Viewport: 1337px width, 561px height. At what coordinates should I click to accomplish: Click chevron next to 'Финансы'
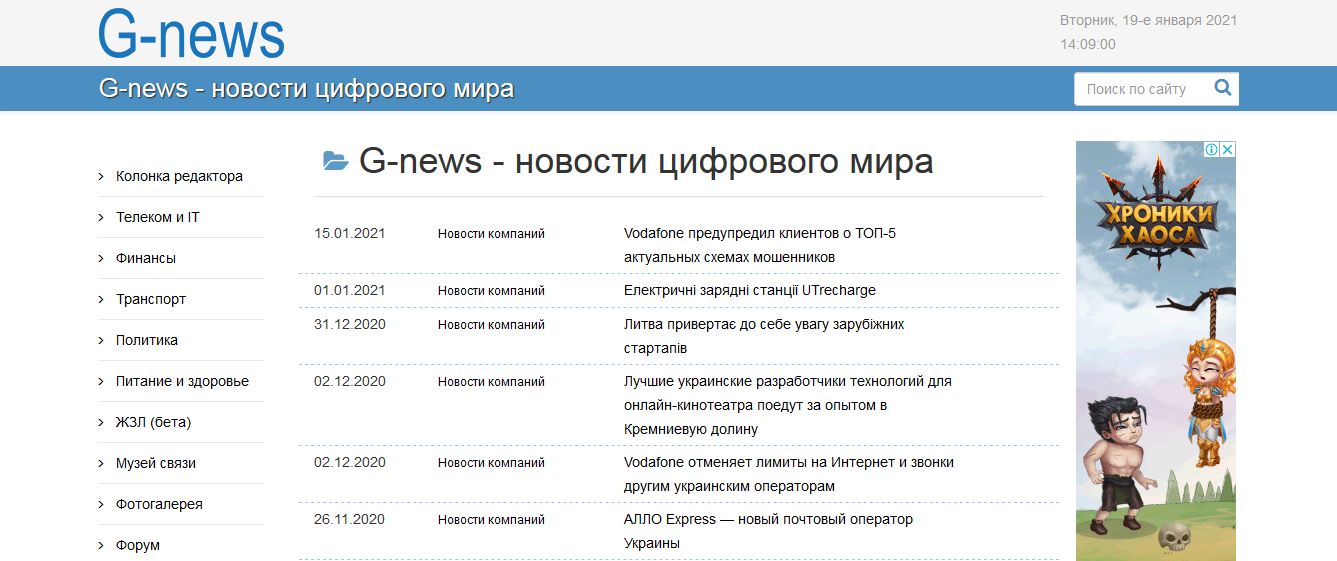pyautogui.click(x=101, y=258)
